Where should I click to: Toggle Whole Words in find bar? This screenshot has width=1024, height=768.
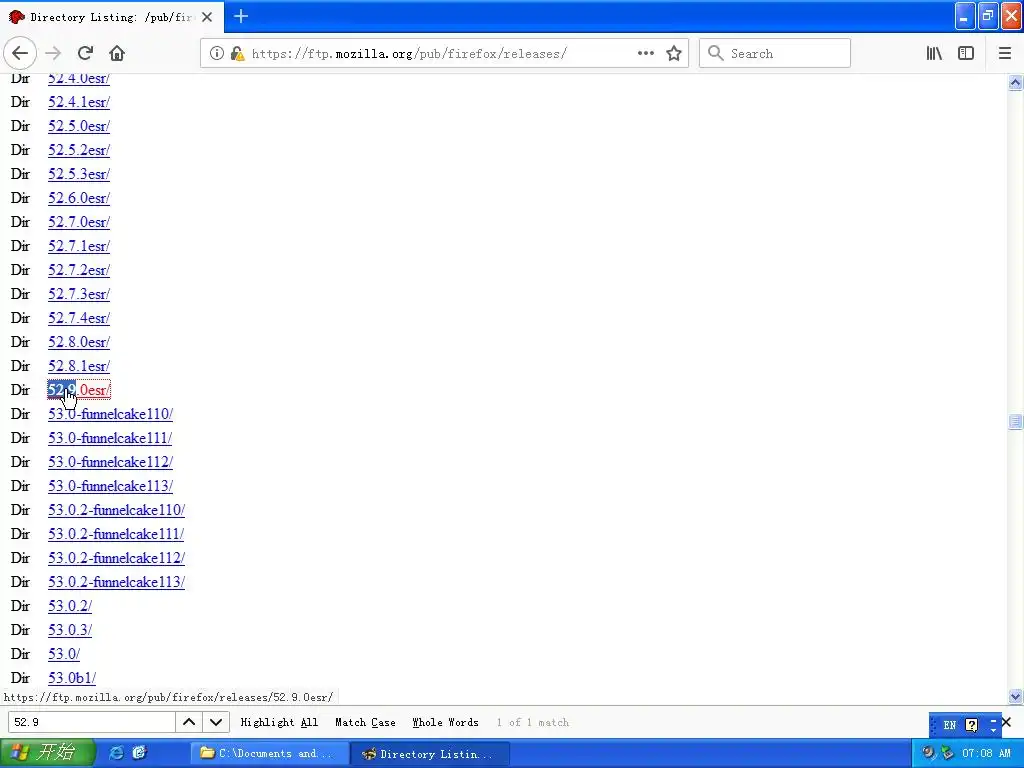445,722
